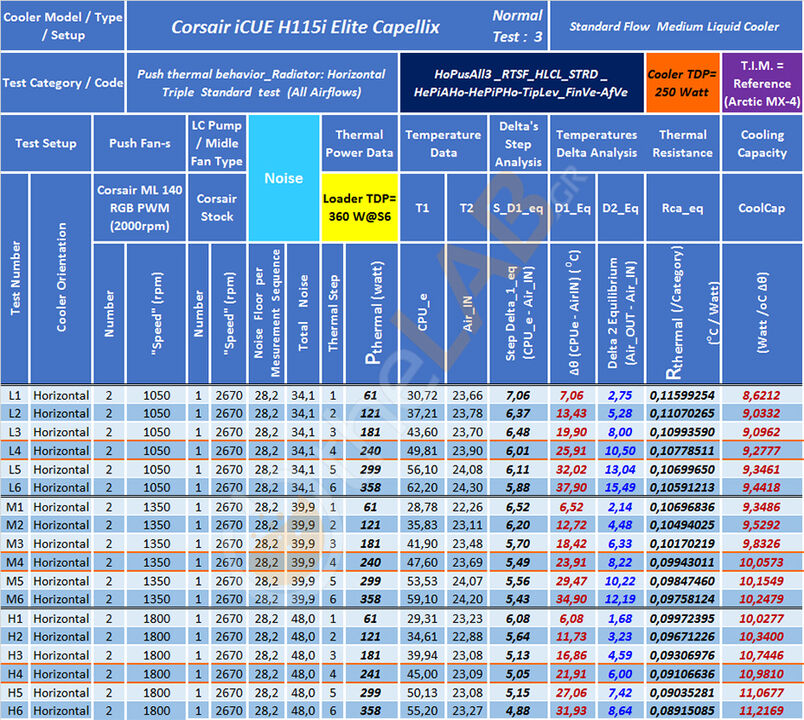Select the LC Pump / Midle Fan Type header
804x720 pixels.
pos(217,143)
